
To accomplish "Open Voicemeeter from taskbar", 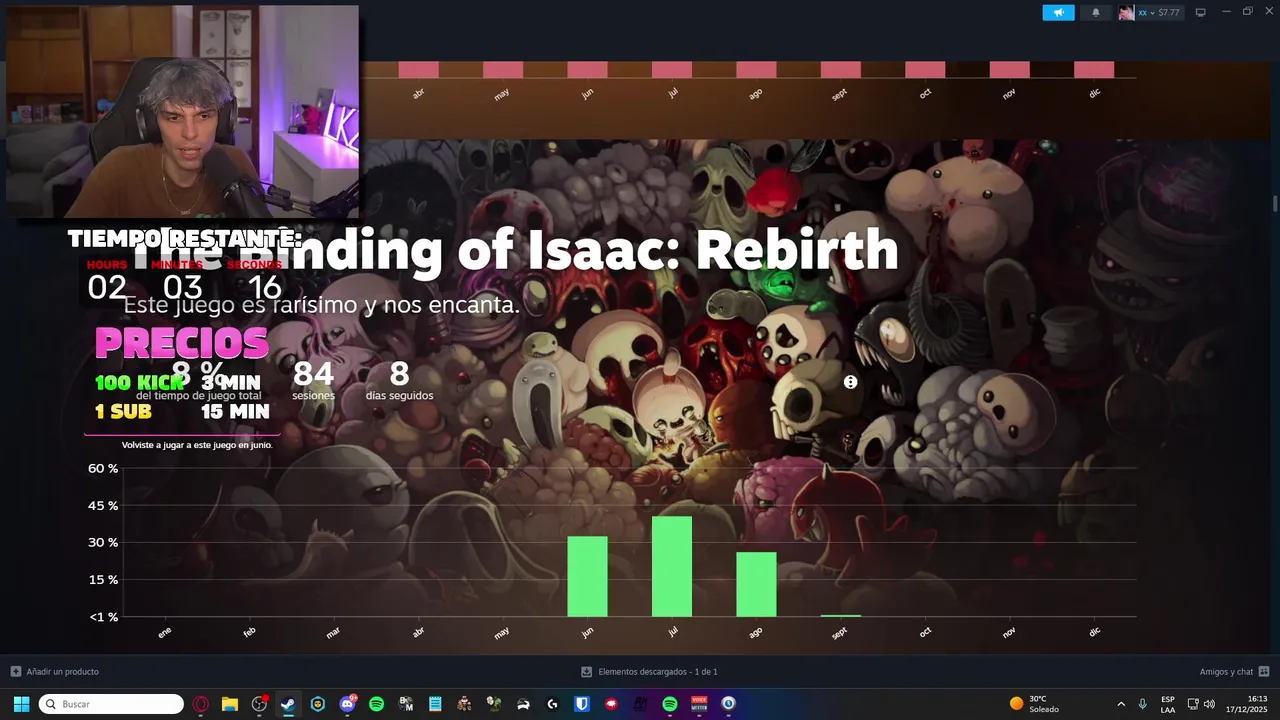I will (x=699, y=704).
